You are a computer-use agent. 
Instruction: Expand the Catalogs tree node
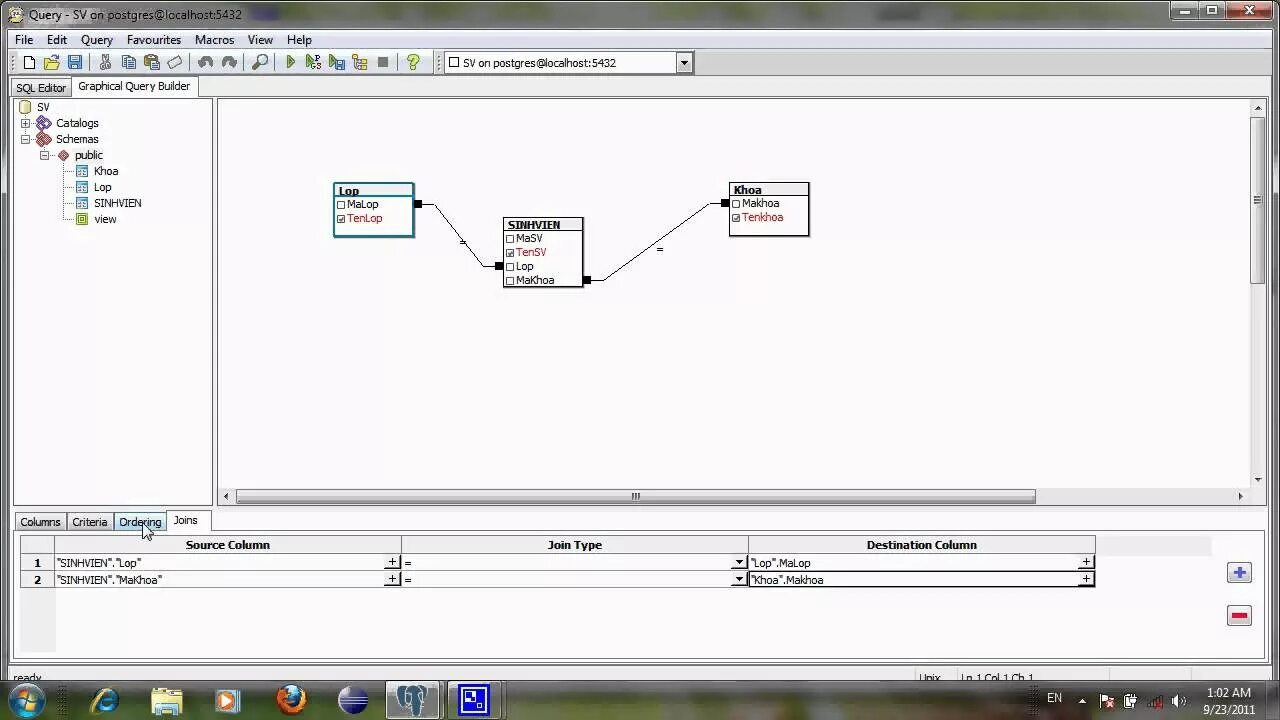pyautogui.click(x=26, y=123)
